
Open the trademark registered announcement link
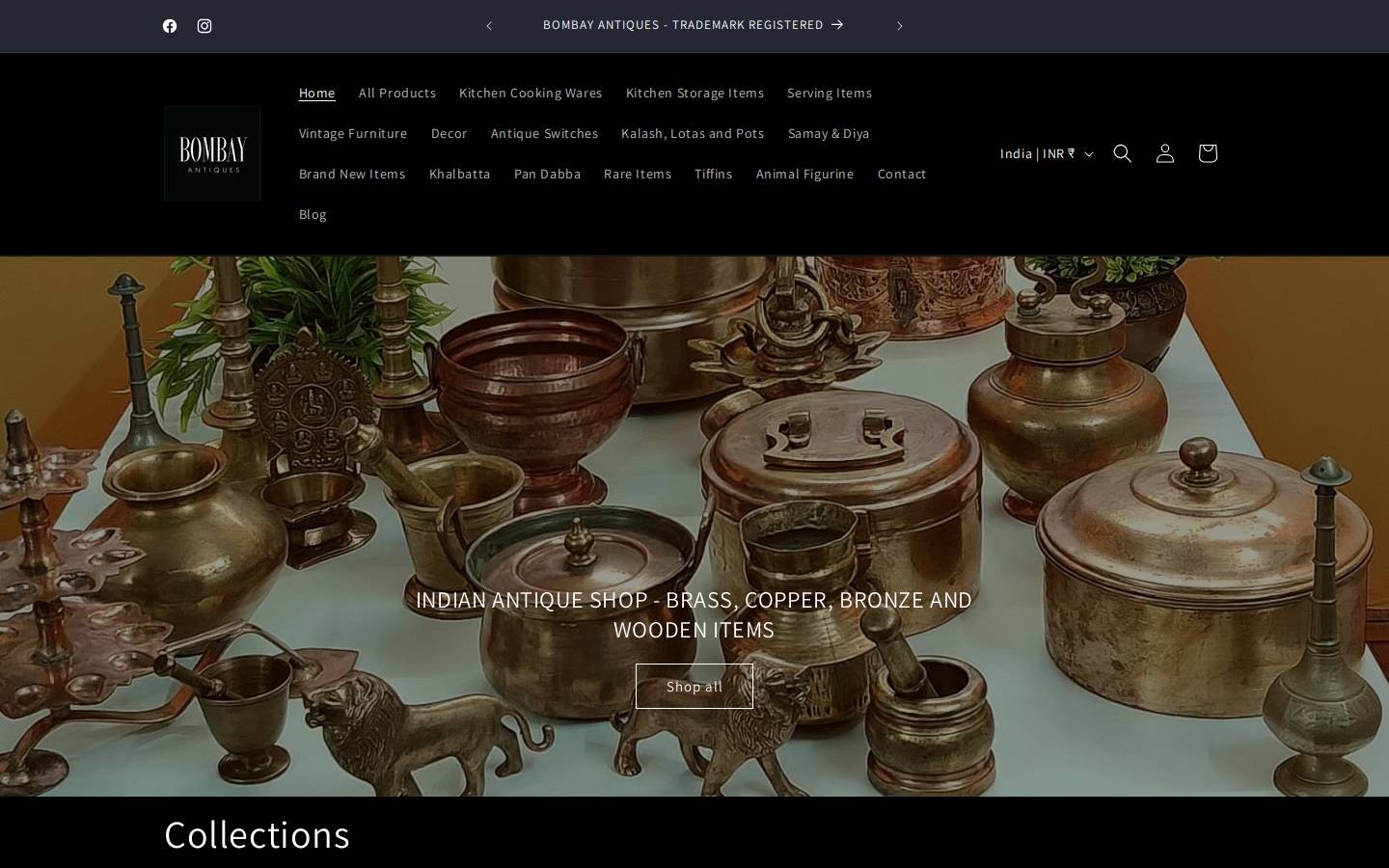[x=694, y=25]
